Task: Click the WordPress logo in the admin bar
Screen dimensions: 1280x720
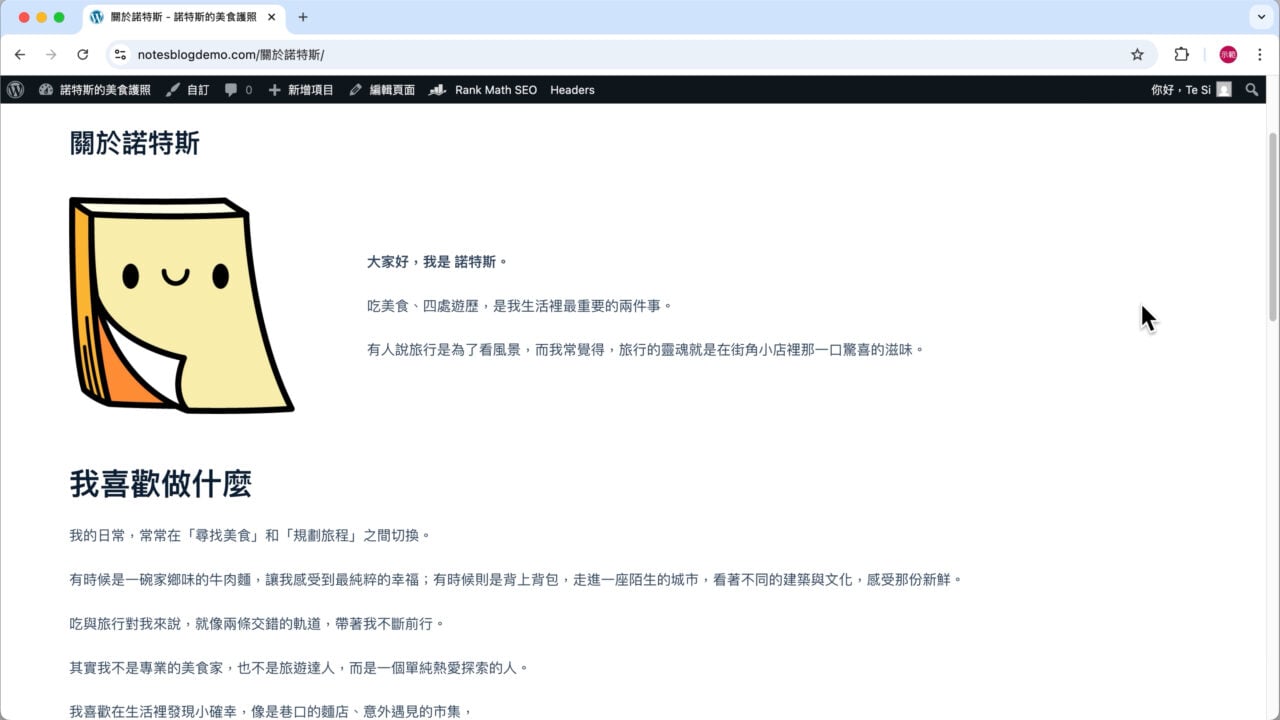Action: tap(15, 90)
